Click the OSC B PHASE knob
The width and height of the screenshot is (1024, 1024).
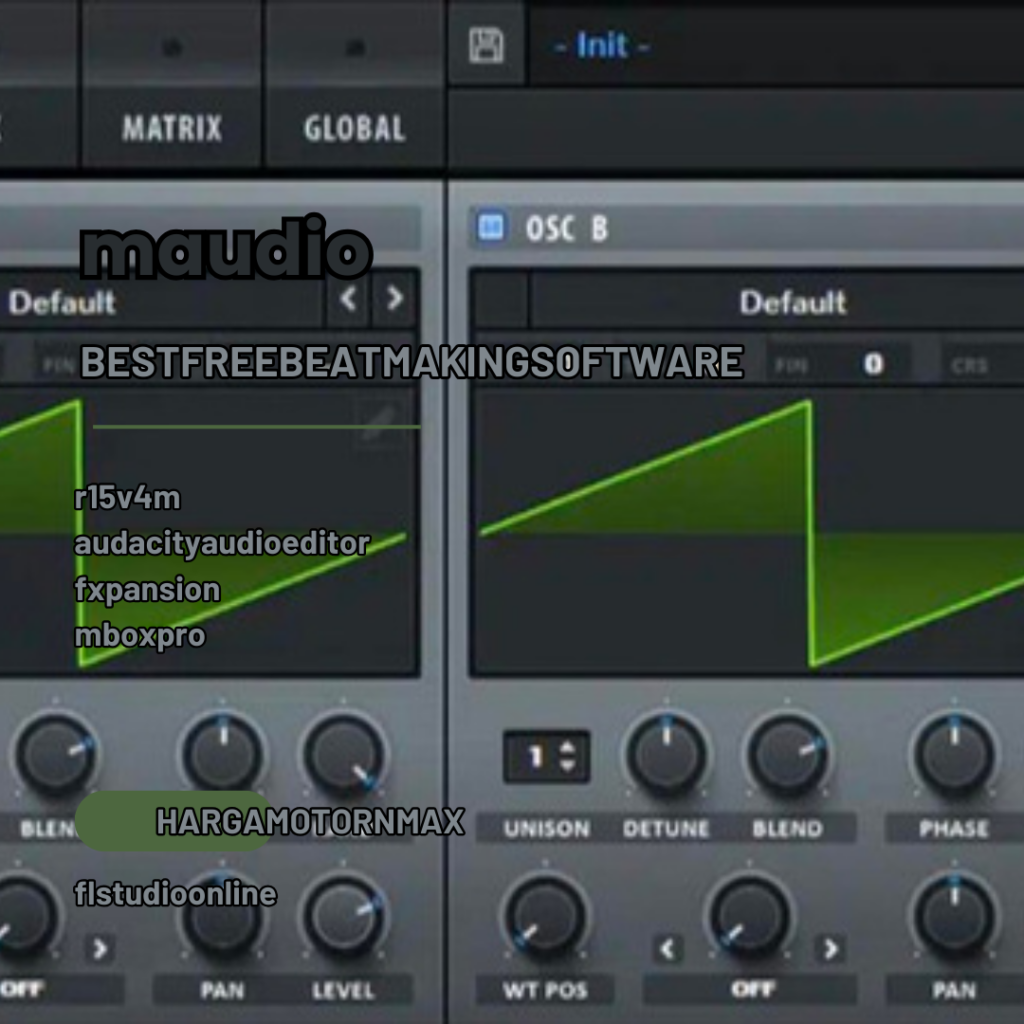(x=954, y=755)
